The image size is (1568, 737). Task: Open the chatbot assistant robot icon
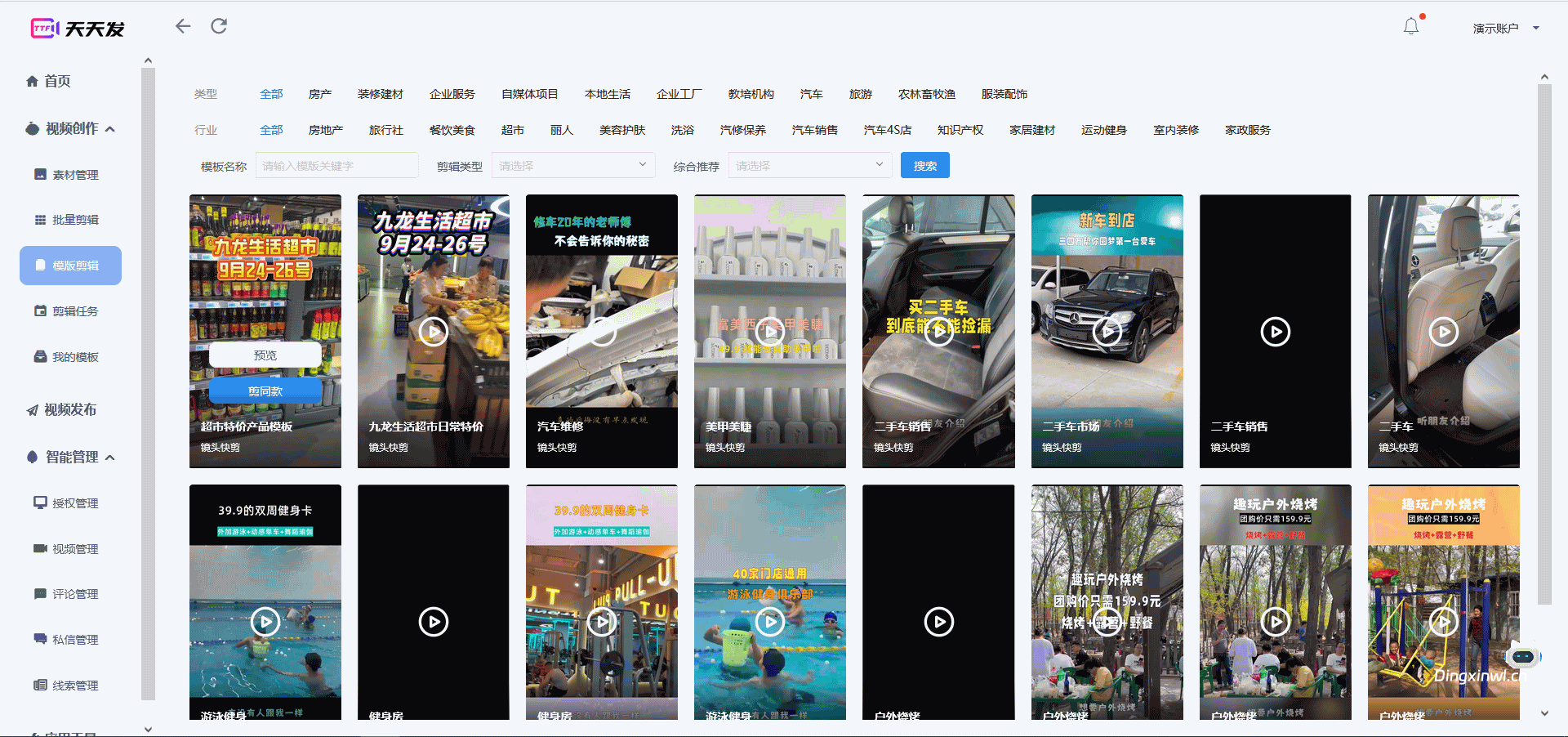click(x=1522, y=656)
